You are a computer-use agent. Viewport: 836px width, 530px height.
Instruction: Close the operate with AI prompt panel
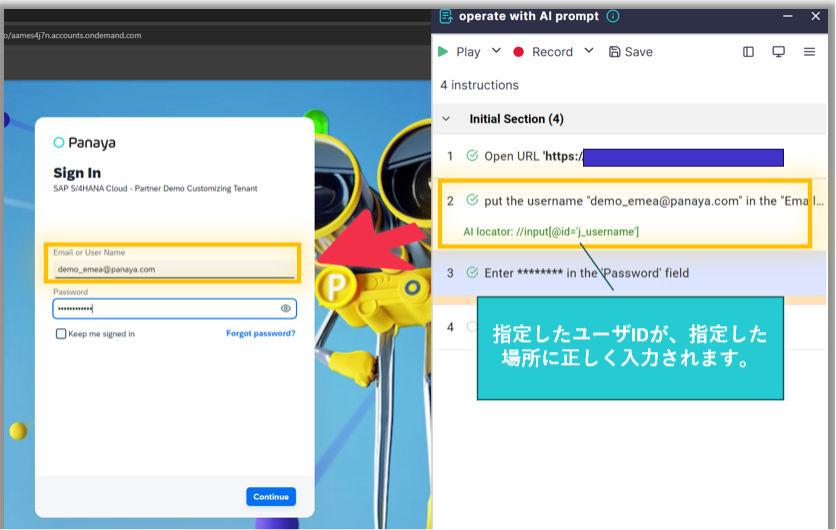[816, 17]
